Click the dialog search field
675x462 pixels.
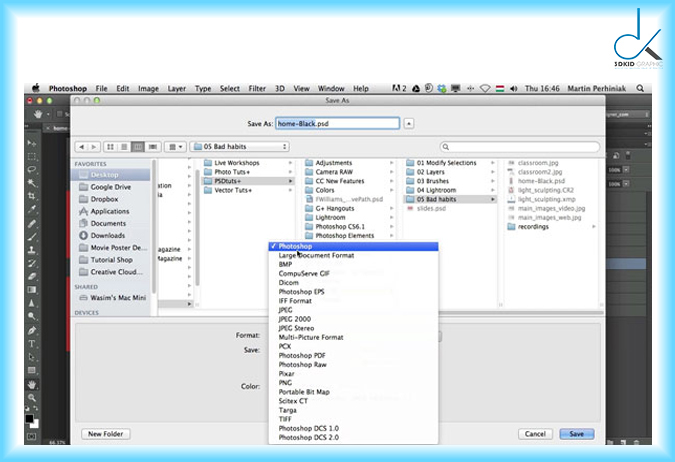[x=520, y=147]
